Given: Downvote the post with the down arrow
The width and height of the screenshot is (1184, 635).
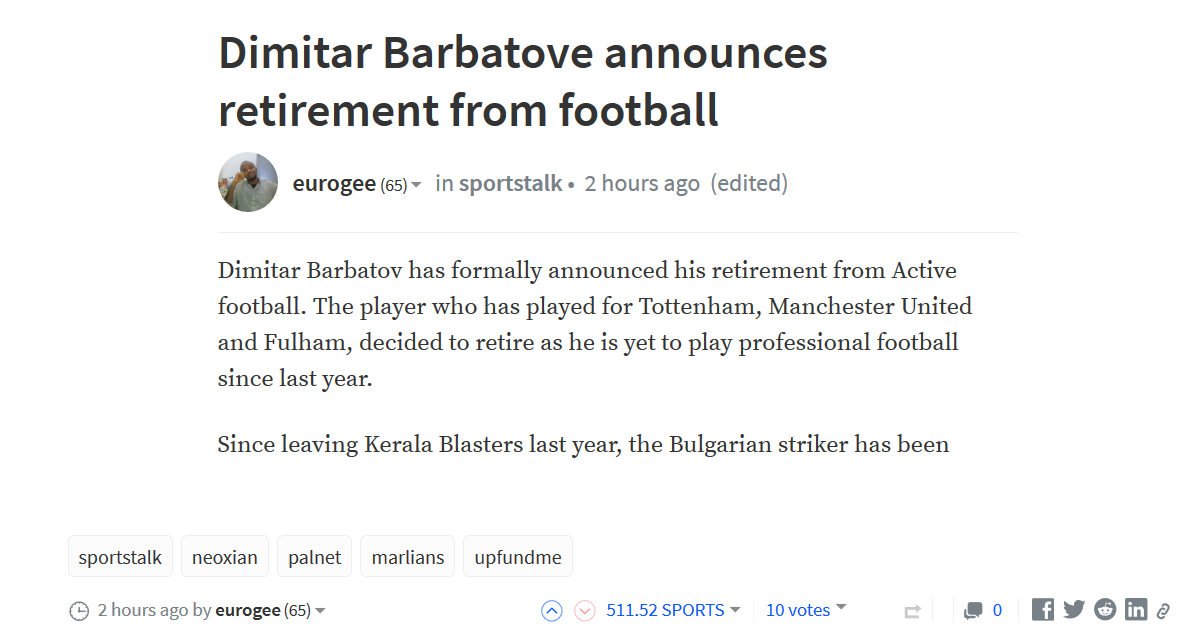Looking at the screenshot, I should pyautogui.click(x=585, y=610).
